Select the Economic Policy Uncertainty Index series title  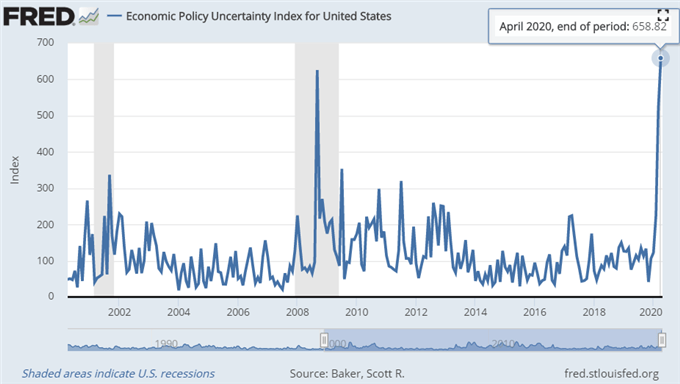(258, 16)
